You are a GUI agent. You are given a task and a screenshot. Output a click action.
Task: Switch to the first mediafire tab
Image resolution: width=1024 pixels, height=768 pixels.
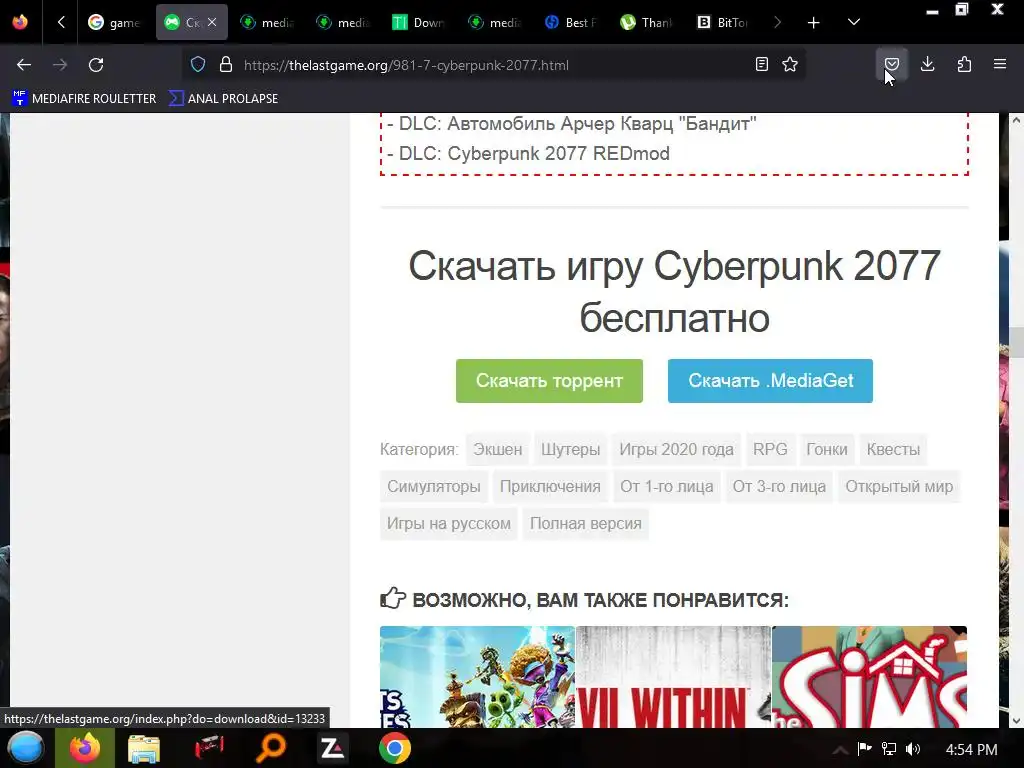[x=267, y=22]
